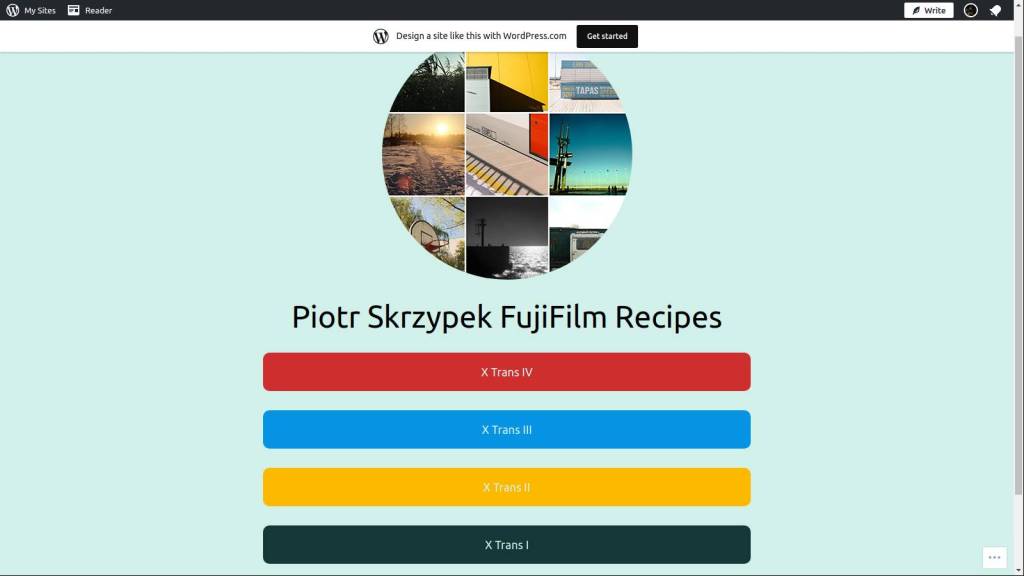Click the Write pen button
The image size is (1024, 576).
pos(929,10)
